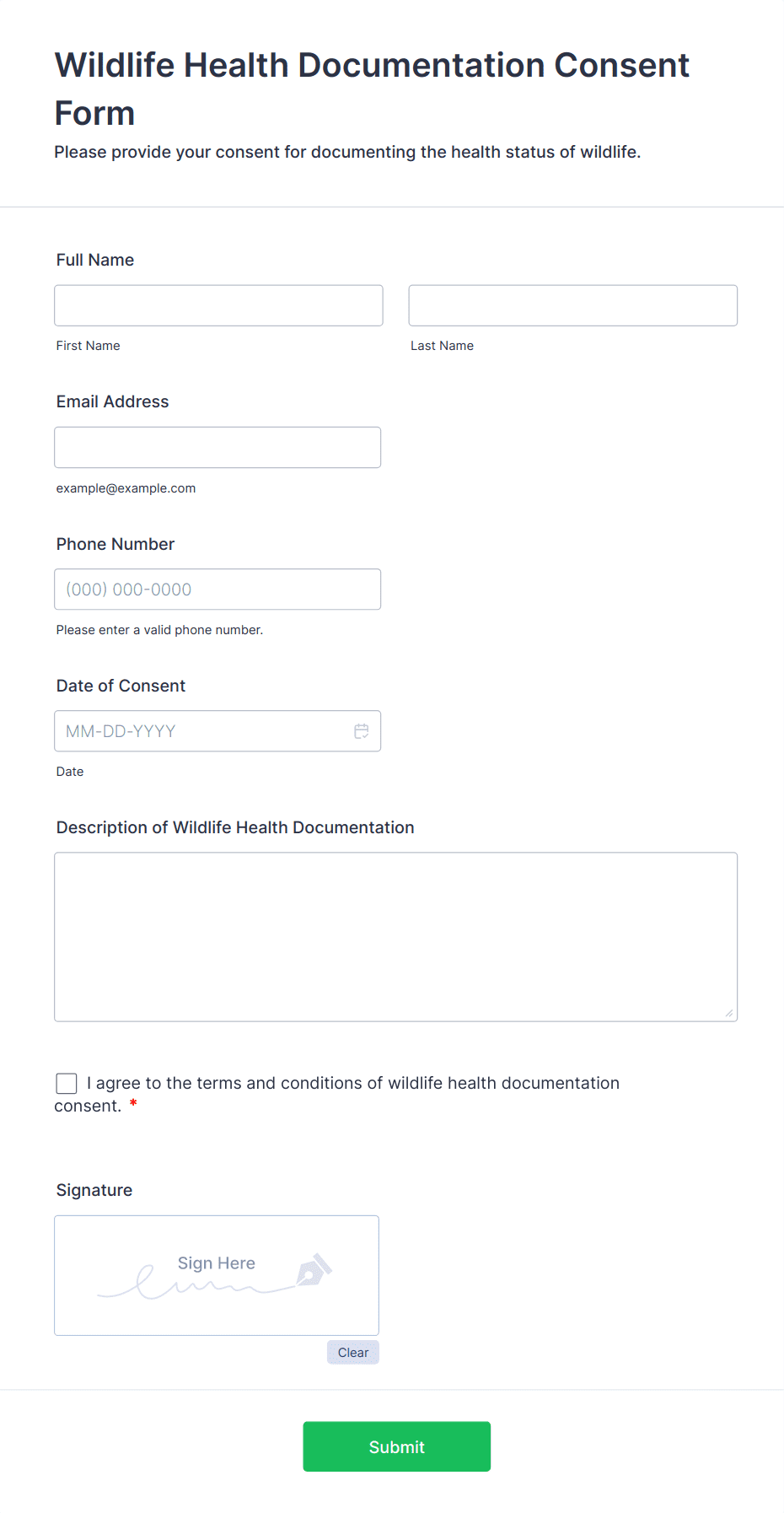784x1513 pixels.
Task: Check the terms and conditions agreement box
Action: 67,1084
